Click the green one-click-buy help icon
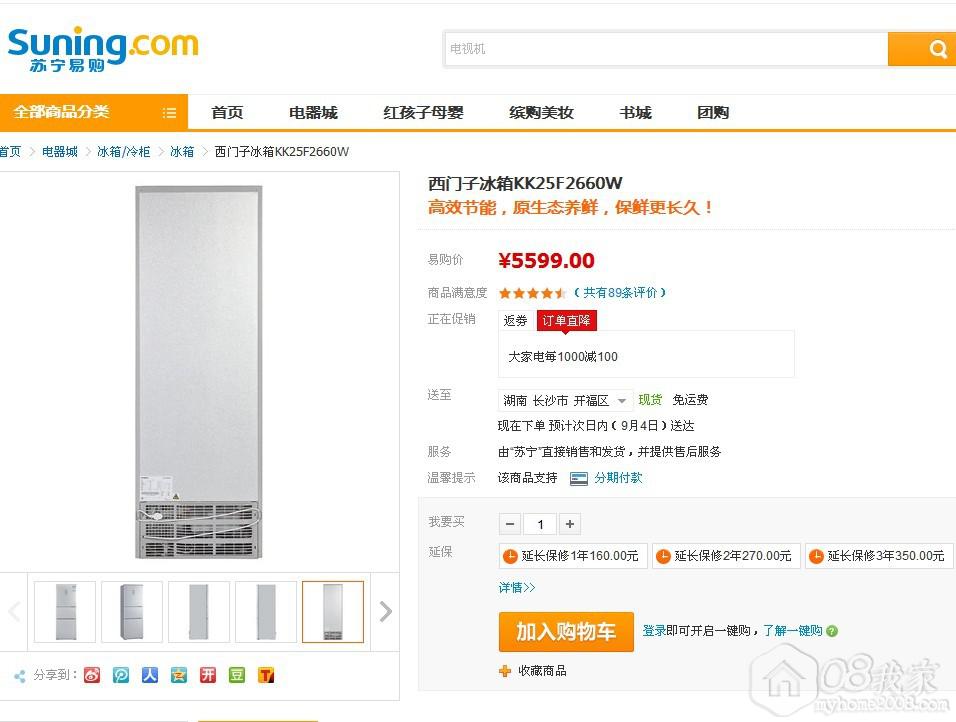The height and width of the screenshot is (722, 956). click(832, 631)
